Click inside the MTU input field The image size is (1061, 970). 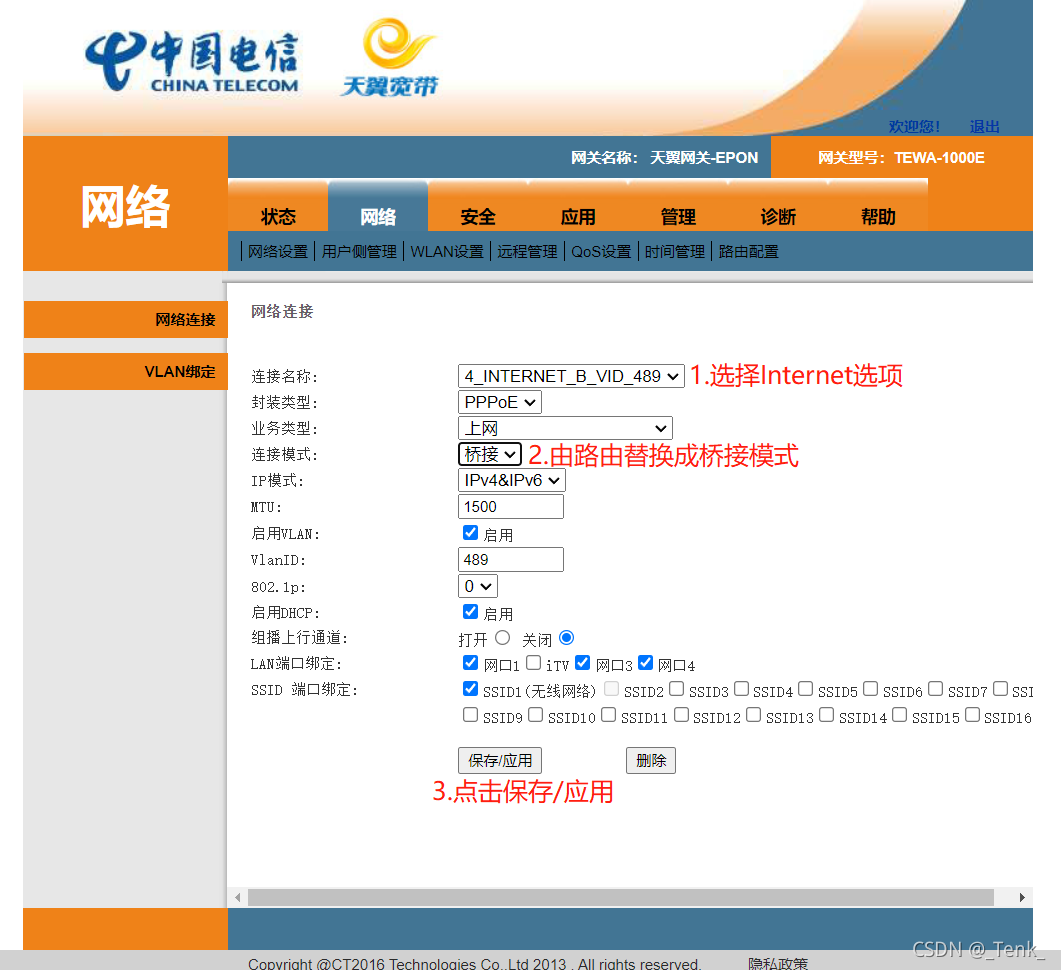click(510, 506)
